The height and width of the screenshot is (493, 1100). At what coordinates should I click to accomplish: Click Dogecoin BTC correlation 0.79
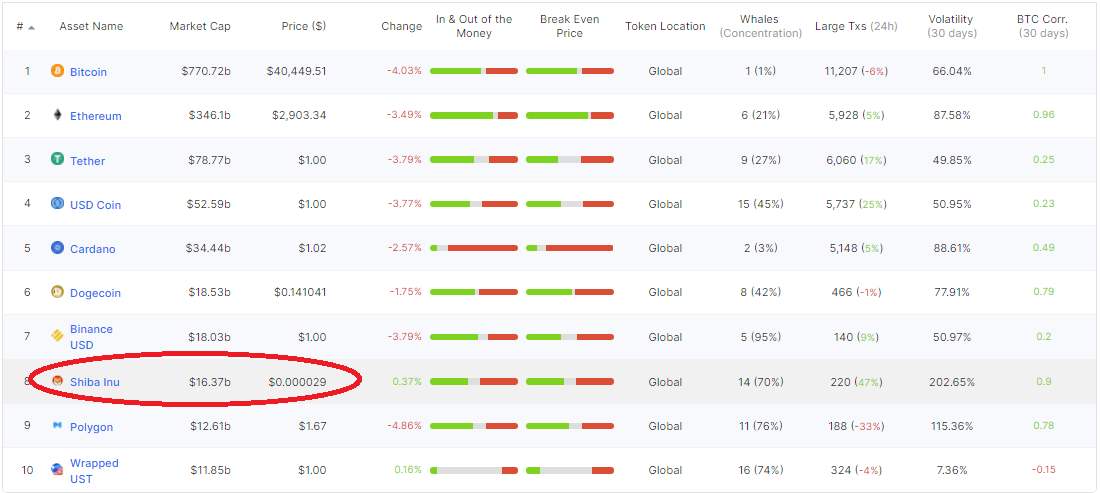1043,292
